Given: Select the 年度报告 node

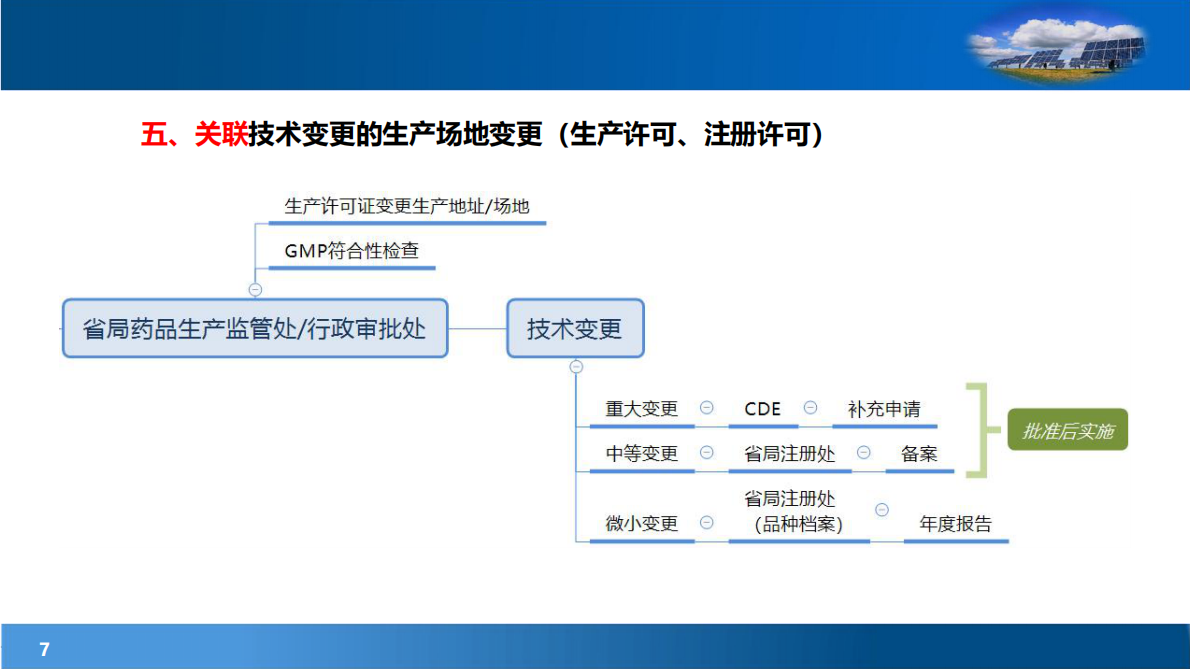Looking at the screenshot, I should coord(955,523).
